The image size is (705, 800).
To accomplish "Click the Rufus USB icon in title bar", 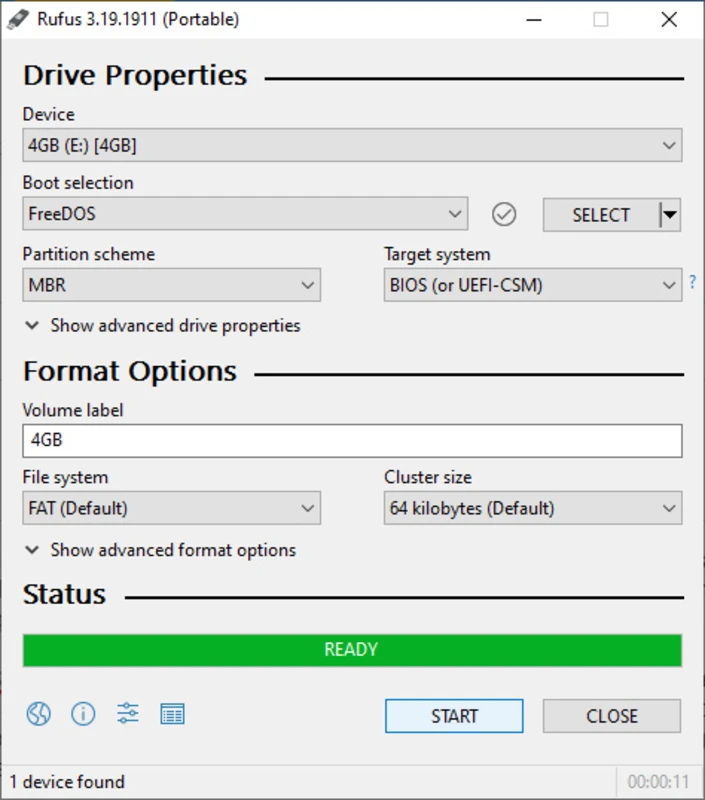I will coord(20,19).
